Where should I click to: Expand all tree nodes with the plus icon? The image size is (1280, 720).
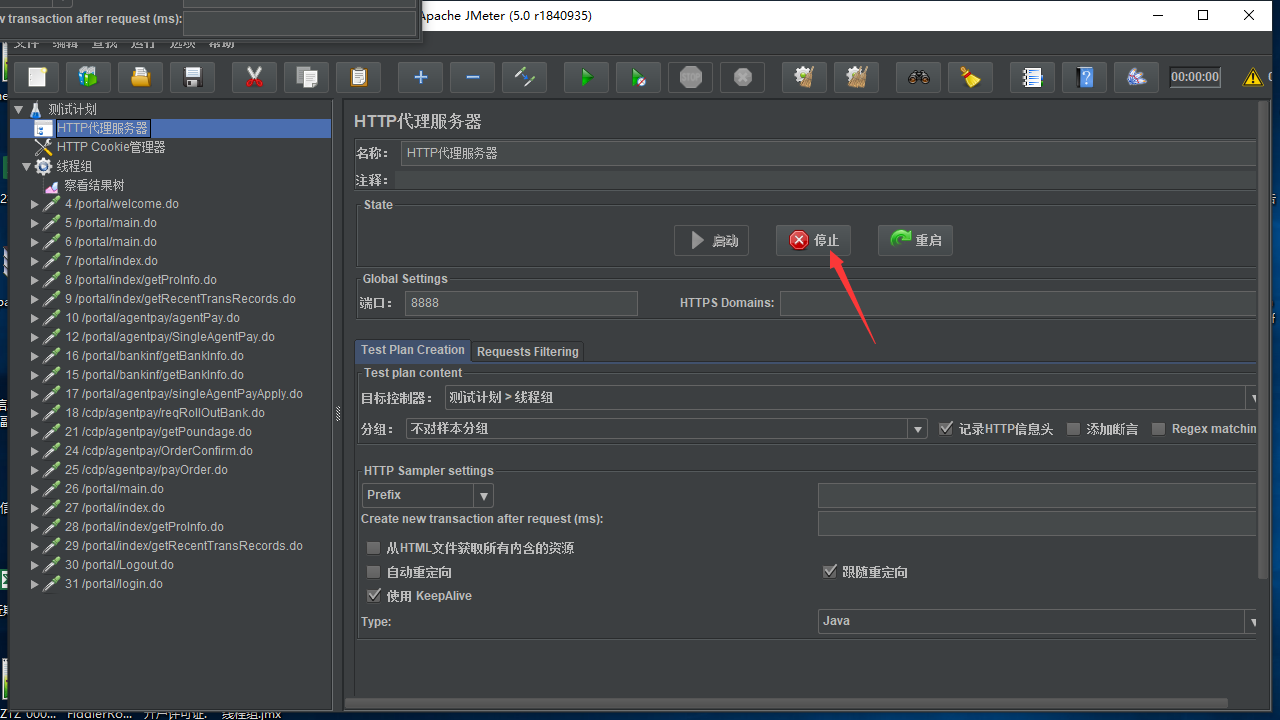420,77
